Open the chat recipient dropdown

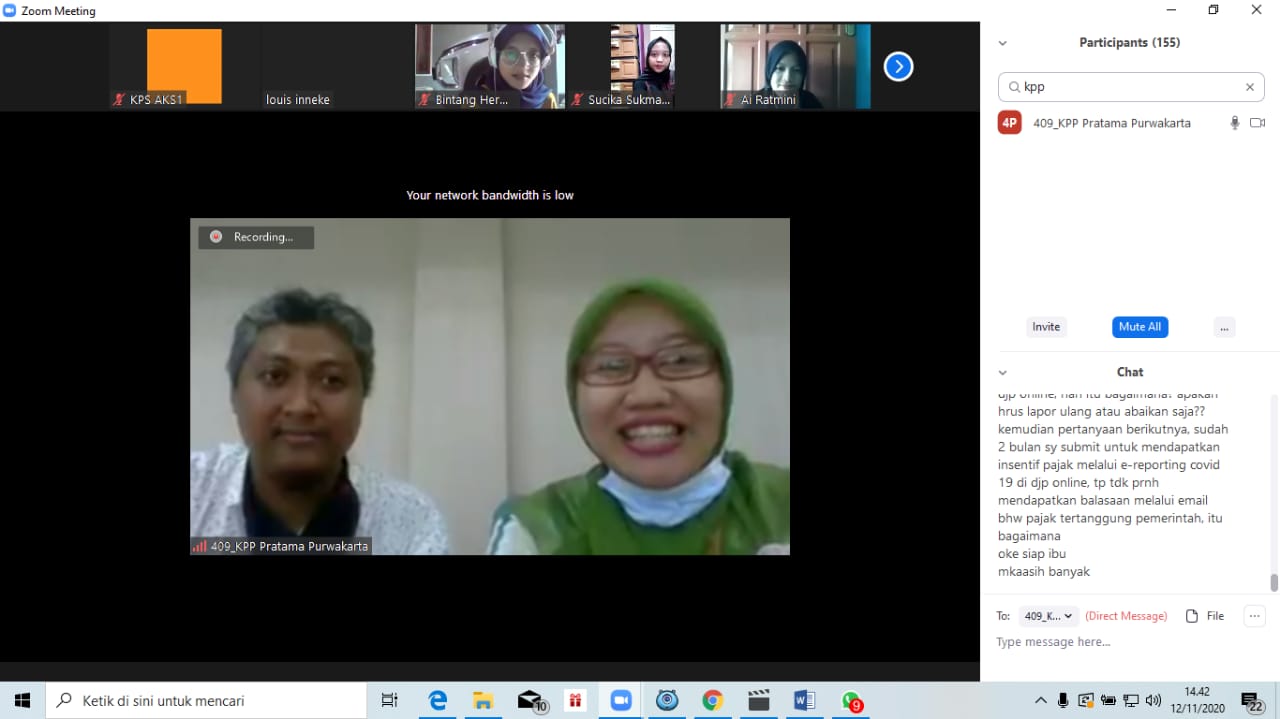click(1049, 616)
